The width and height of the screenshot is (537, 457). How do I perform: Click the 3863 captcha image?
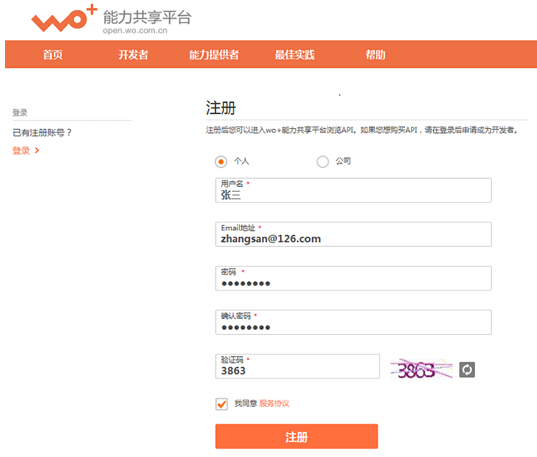click(x=421, y=369)
